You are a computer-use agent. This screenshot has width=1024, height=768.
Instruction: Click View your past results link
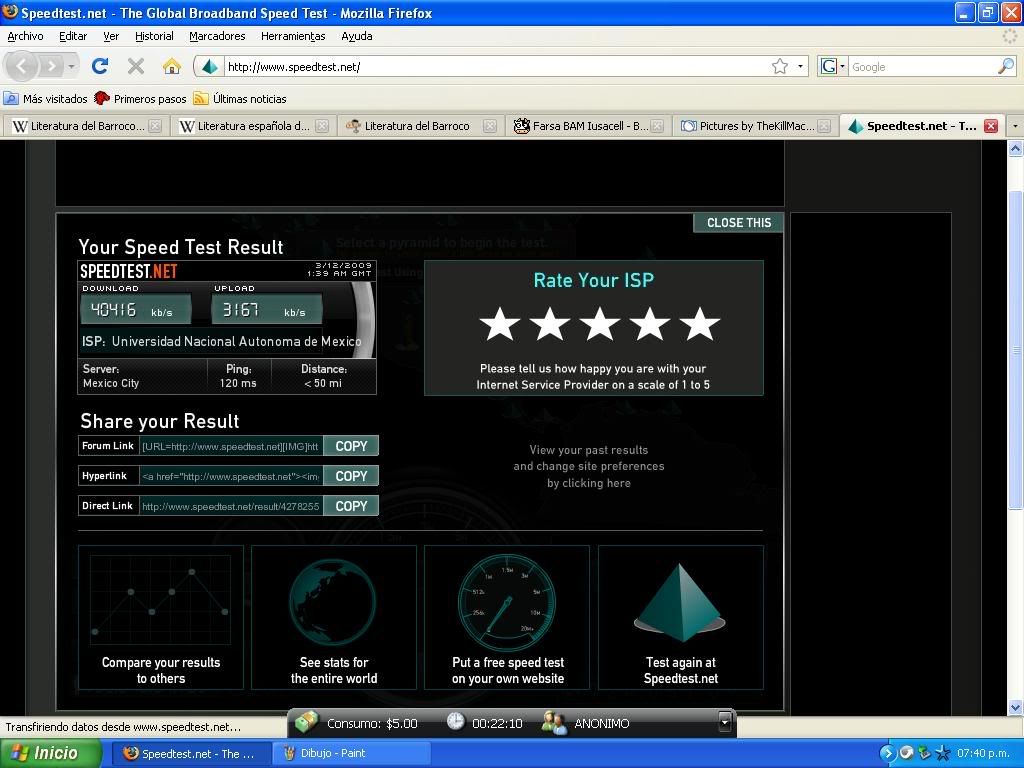[x=588, y=466]
